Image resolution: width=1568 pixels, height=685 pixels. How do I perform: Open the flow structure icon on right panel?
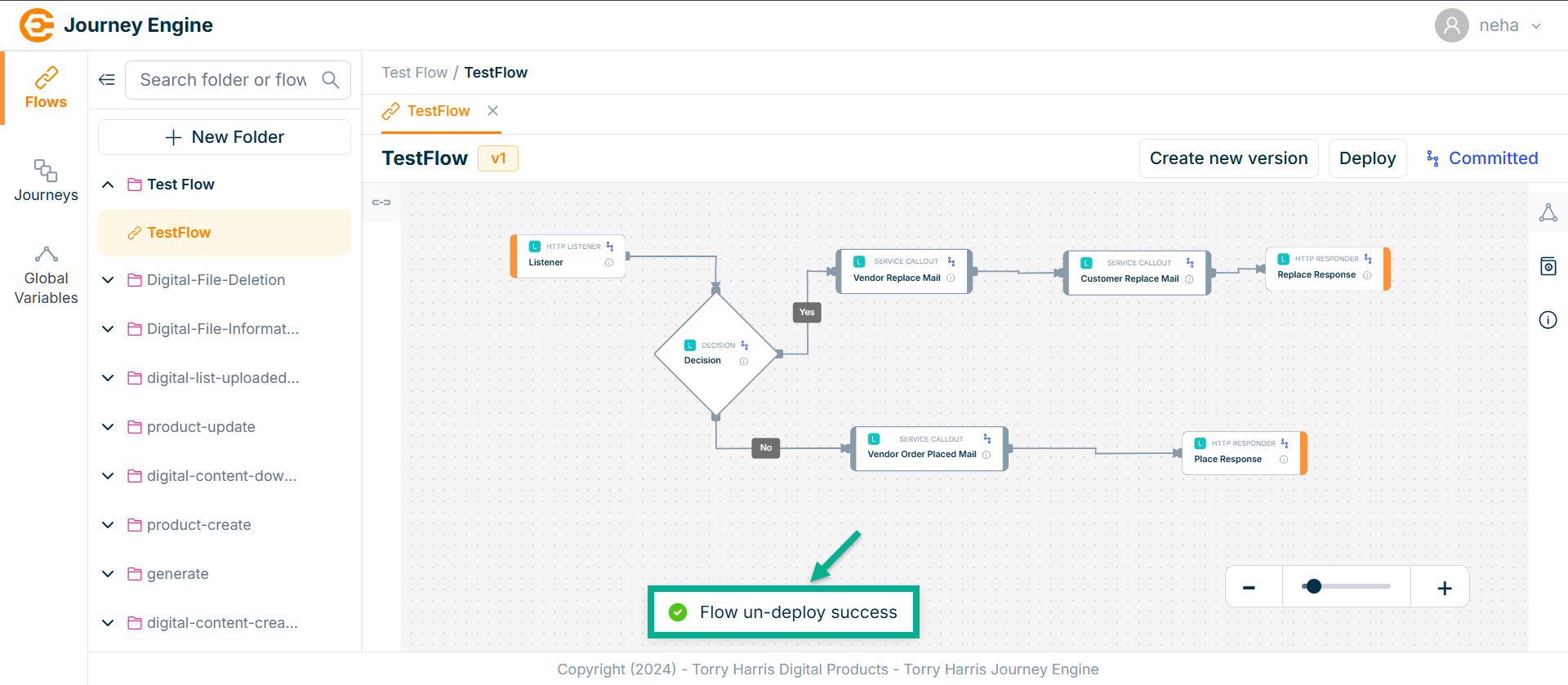point(1548,213)
